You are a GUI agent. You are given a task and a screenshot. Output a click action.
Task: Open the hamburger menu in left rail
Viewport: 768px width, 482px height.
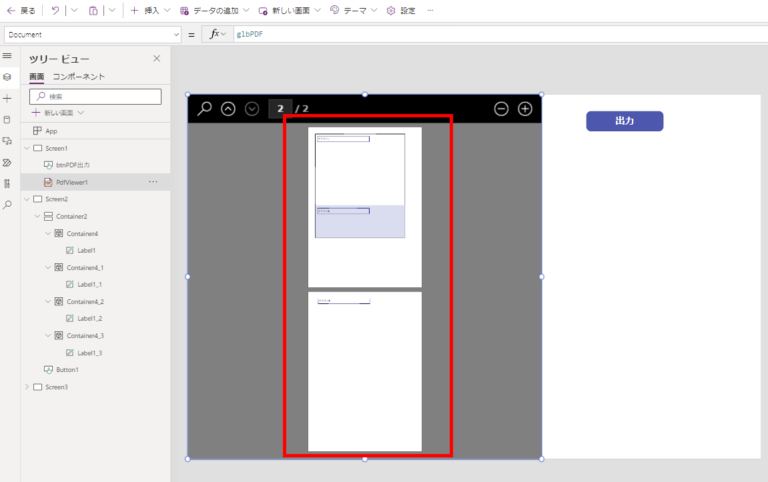click(x=7, y=56)
